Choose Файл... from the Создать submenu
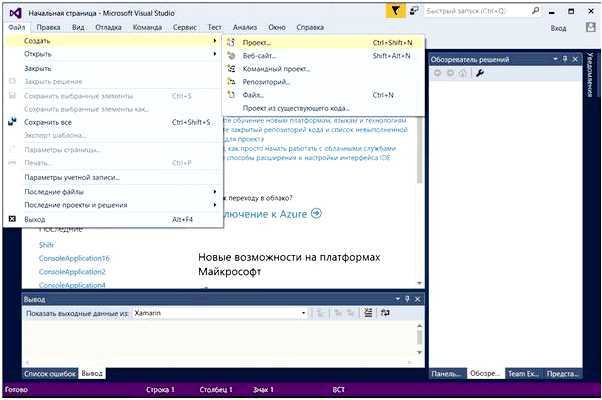The height and width of the screenshot is (400, 602). (x=323, y=95)
